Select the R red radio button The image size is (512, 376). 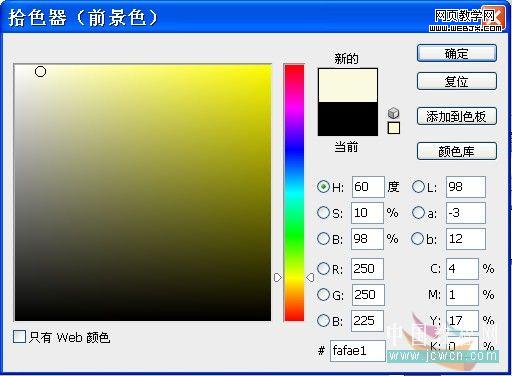pyautogui.click(x=323, y=268)
